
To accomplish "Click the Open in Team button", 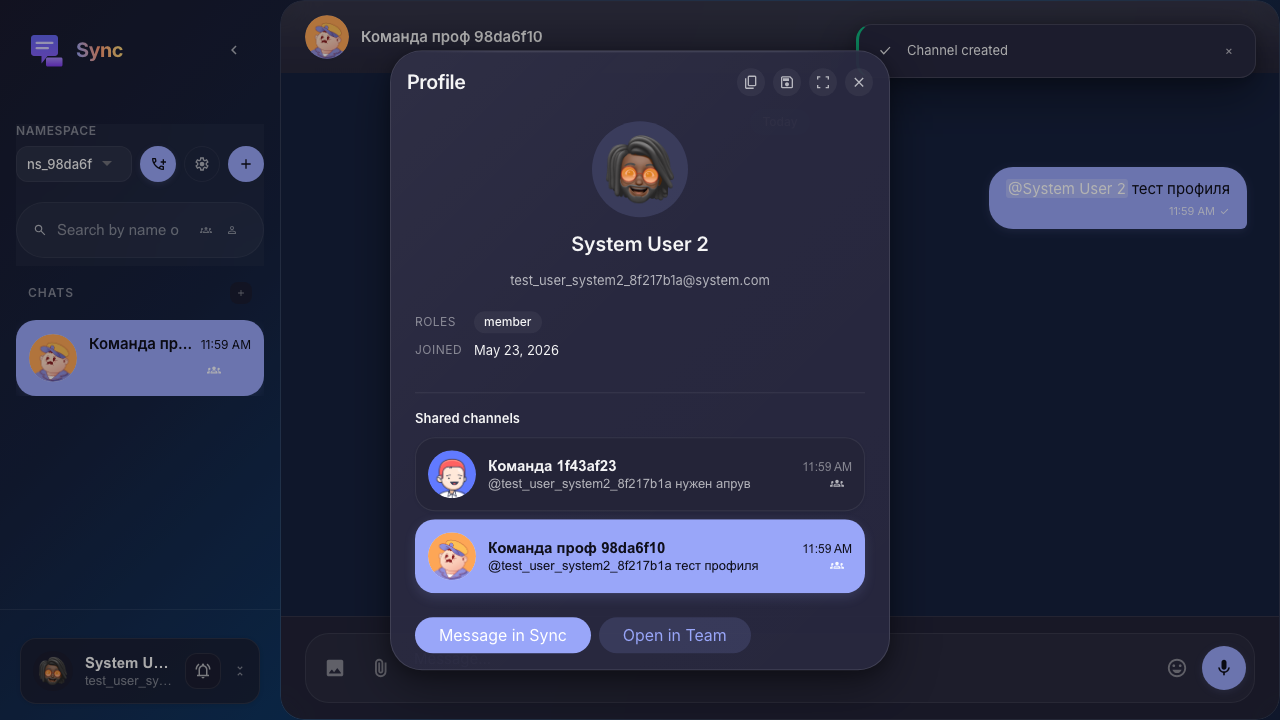I will point(675,635).
